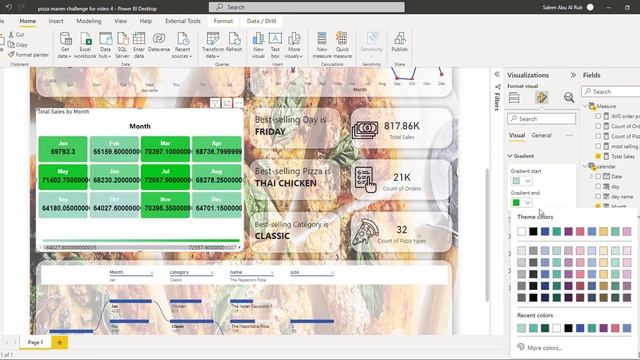Open the Insert ribbon tab
Image resolution: width=640 pixels, height=360 pixels.
[x=56, y=21]
